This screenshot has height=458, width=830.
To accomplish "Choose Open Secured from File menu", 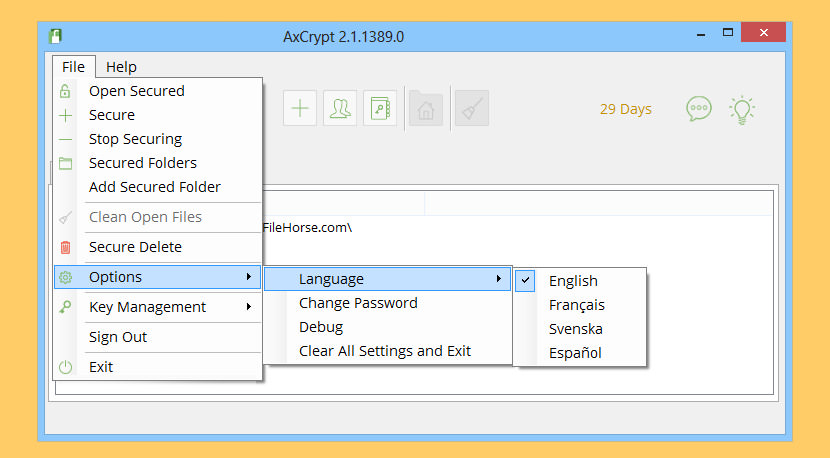I will (158, 91).
